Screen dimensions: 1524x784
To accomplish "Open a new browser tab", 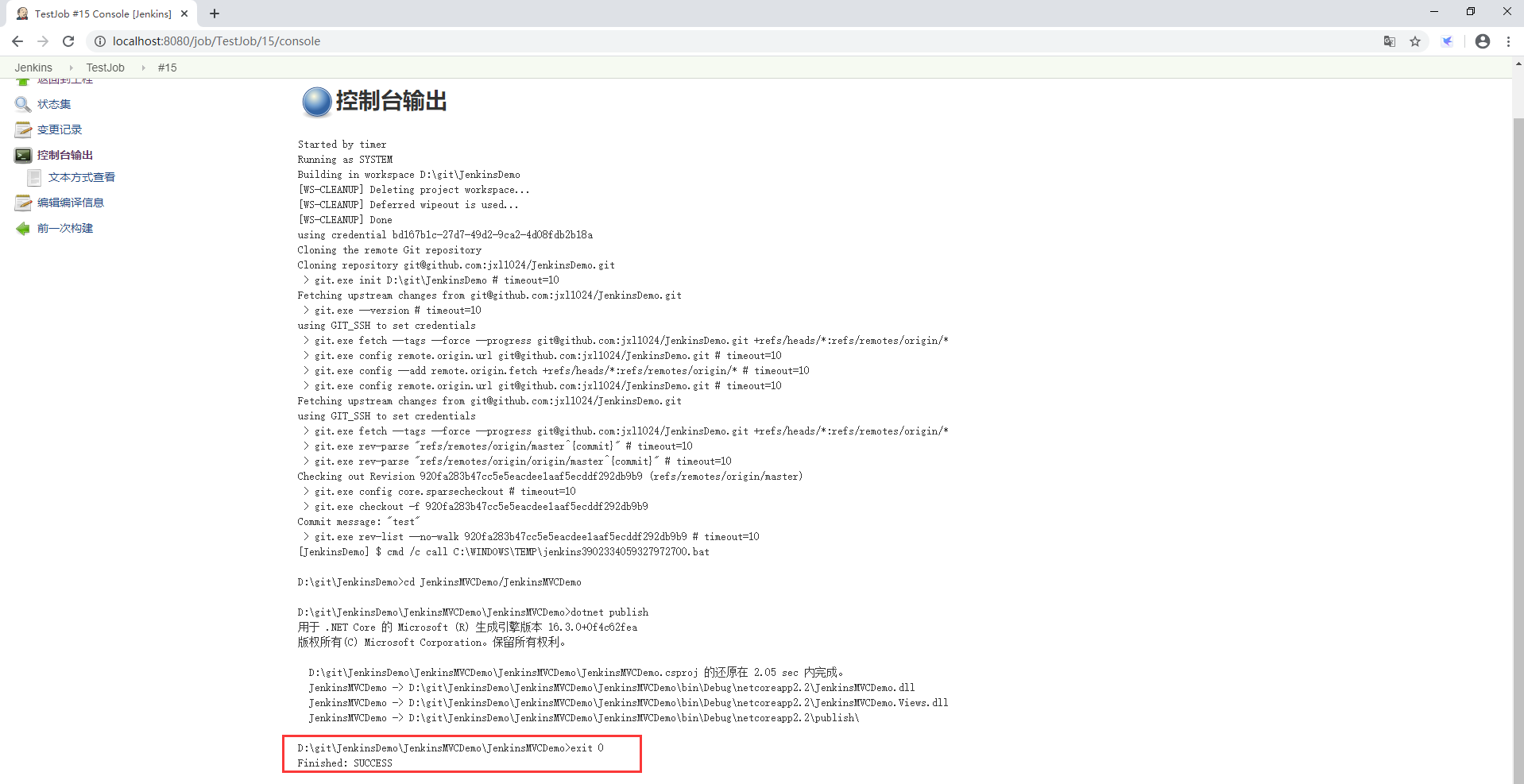I will point(215,14).
